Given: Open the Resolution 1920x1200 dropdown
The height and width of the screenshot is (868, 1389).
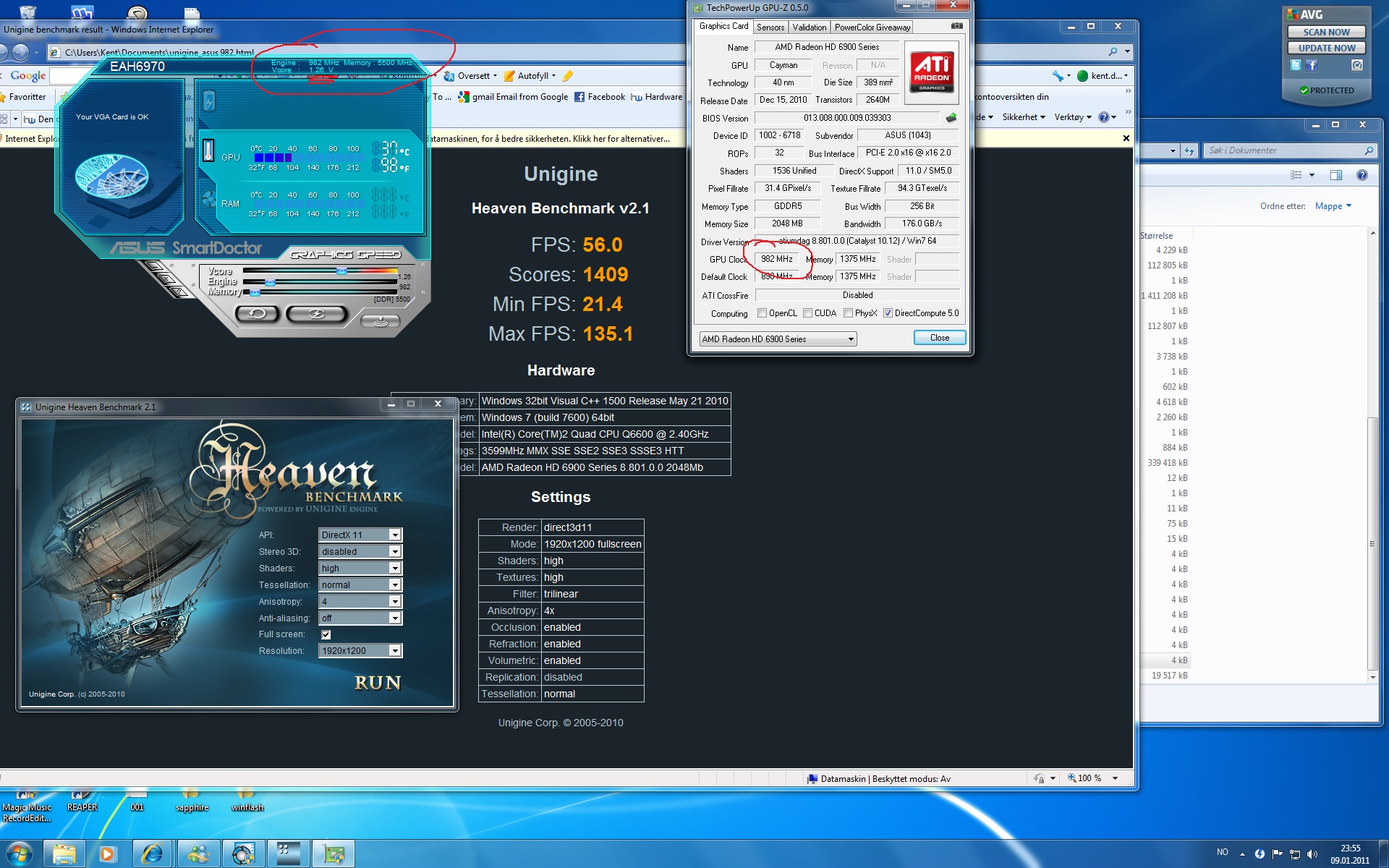Looking at the screenshot, I should point(360,650).
